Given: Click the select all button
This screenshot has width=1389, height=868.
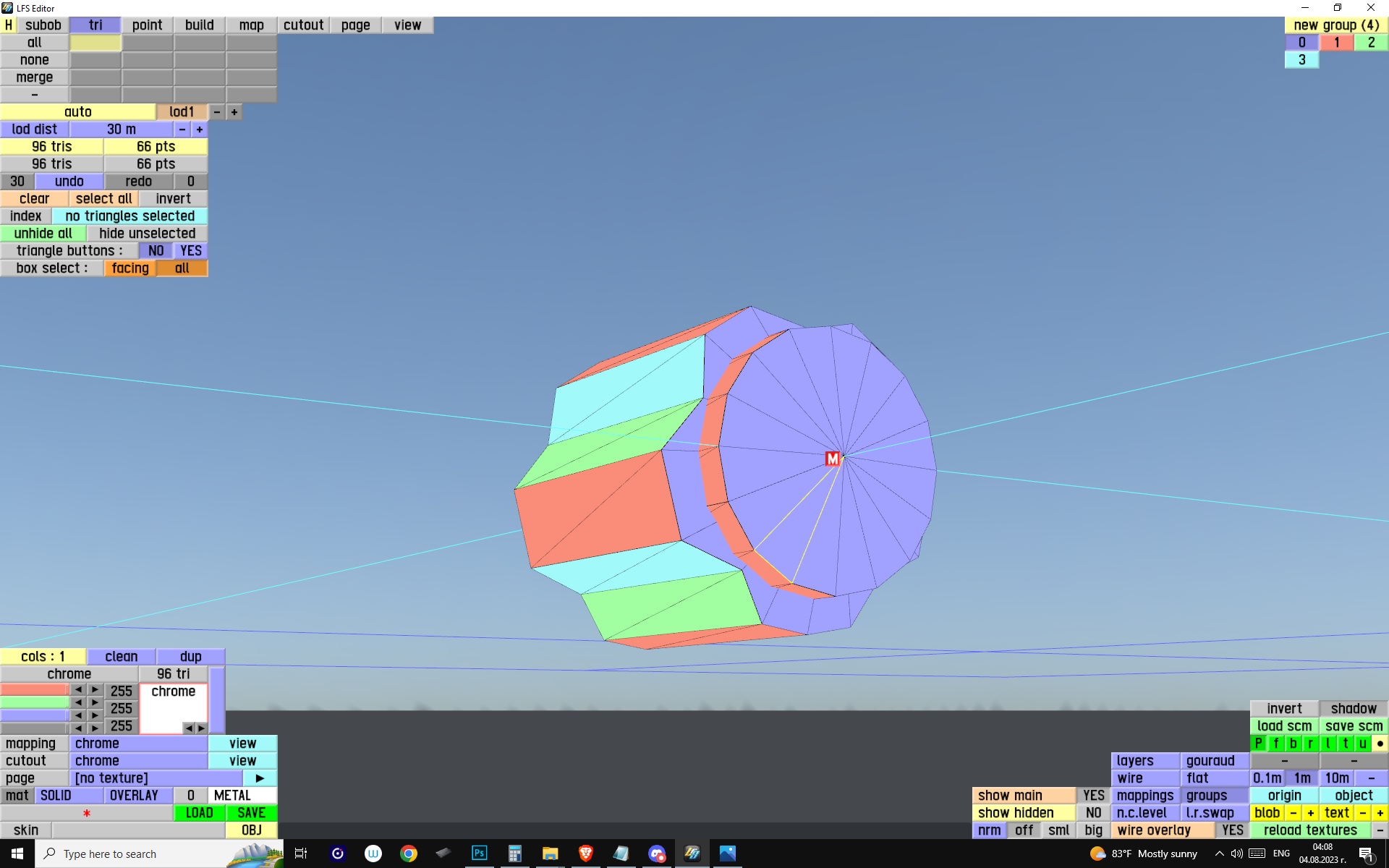Looking at the screenshot, I should (x=103, y=199).
